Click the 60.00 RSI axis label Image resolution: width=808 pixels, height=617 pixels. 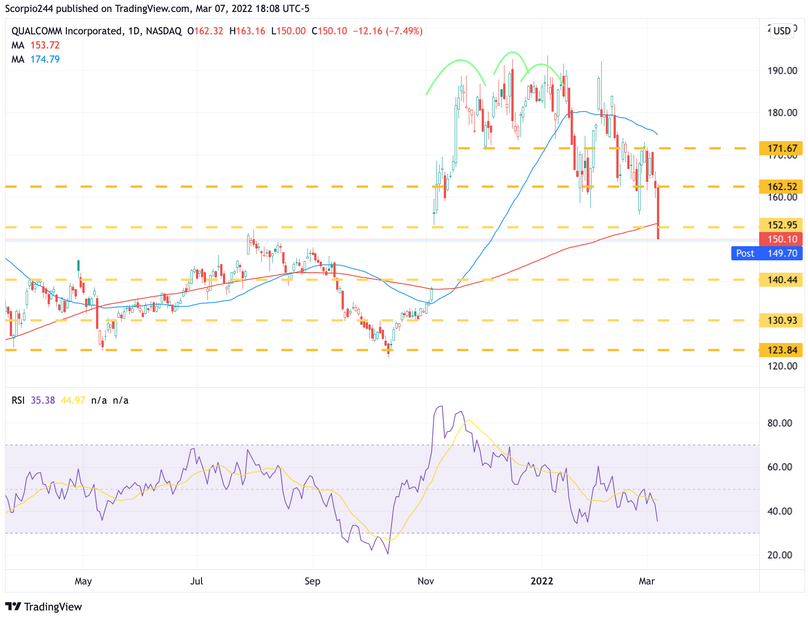point(780,467)
